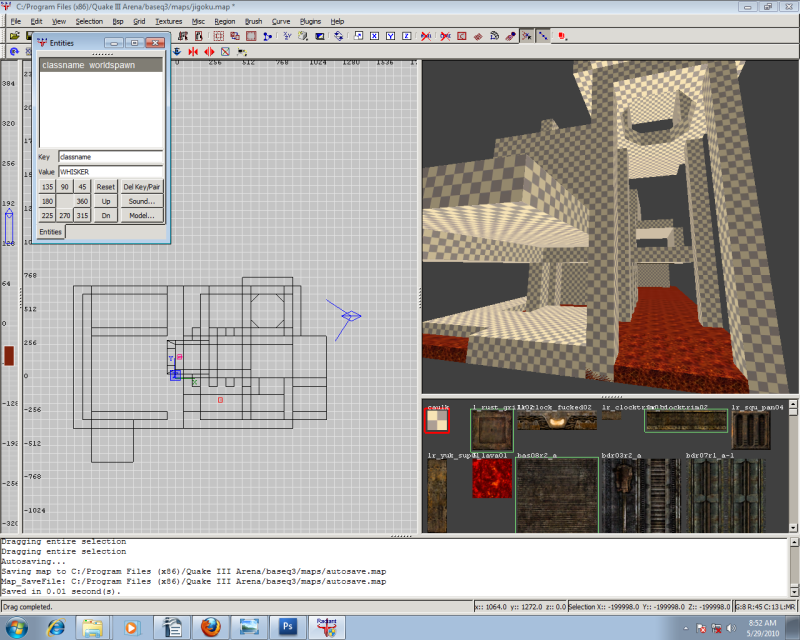
Task: Select the caulk texture thumbnail
Action: [437, 421]
